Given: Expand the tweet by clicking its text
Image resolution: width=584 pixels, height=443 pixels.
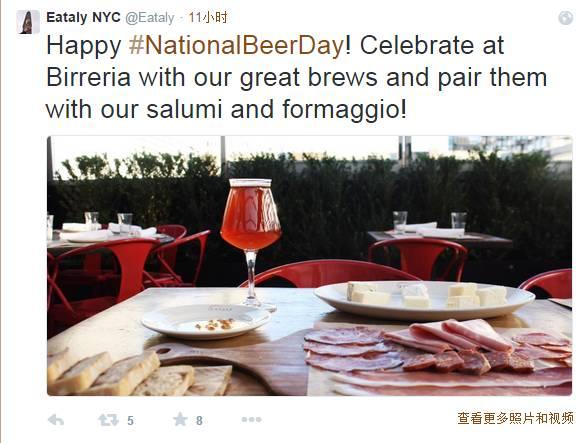Looking at the screenshot, I should [296, 77].
